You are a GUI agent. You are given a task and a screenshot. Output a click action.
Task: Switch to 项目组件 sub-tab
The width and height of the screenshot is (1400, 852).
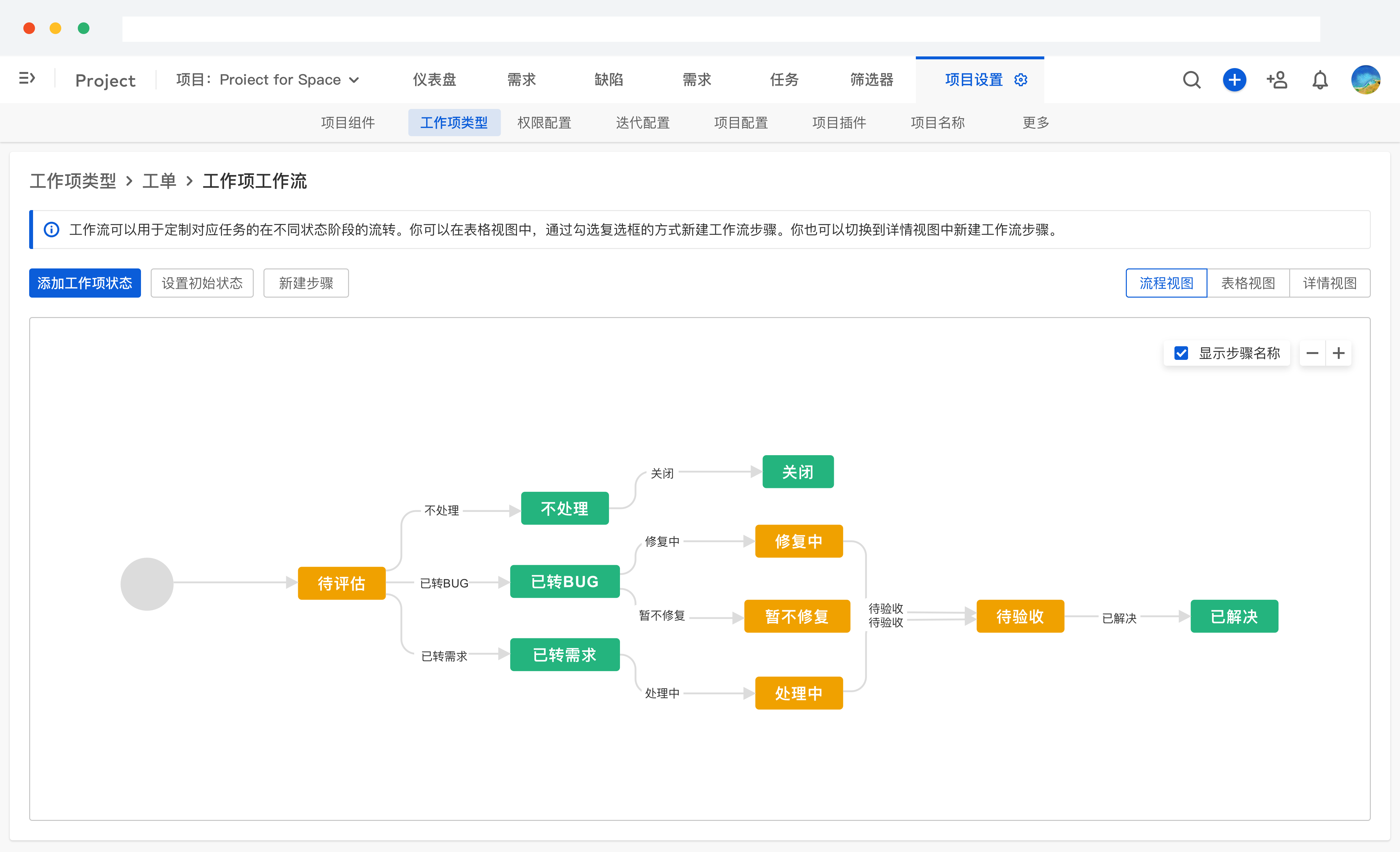pyautogui.click(x=348, y=122)
